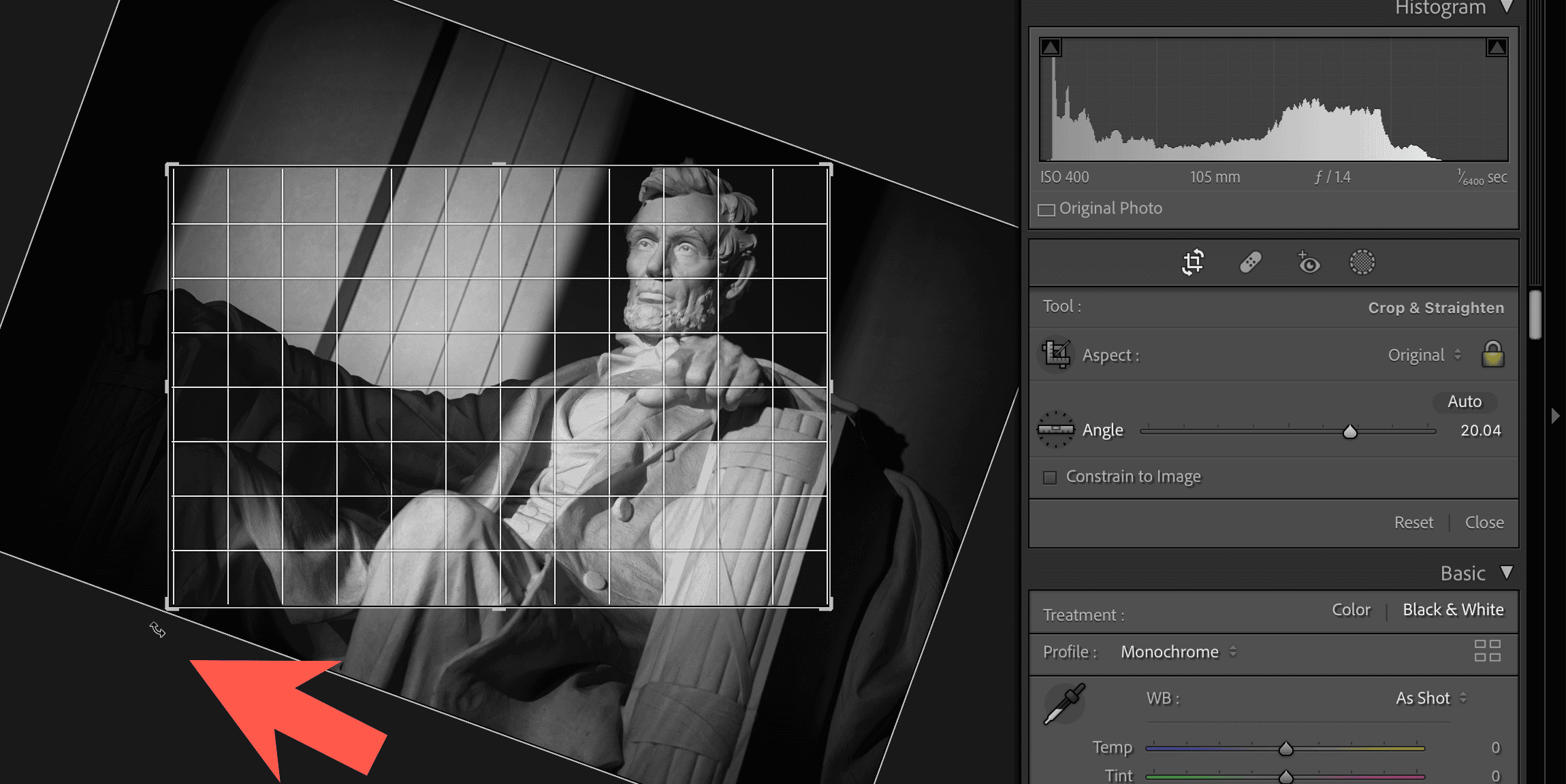Click the 105 mm focal length readout
This screenshot has width=1566, height=784.
point(1215,177)
